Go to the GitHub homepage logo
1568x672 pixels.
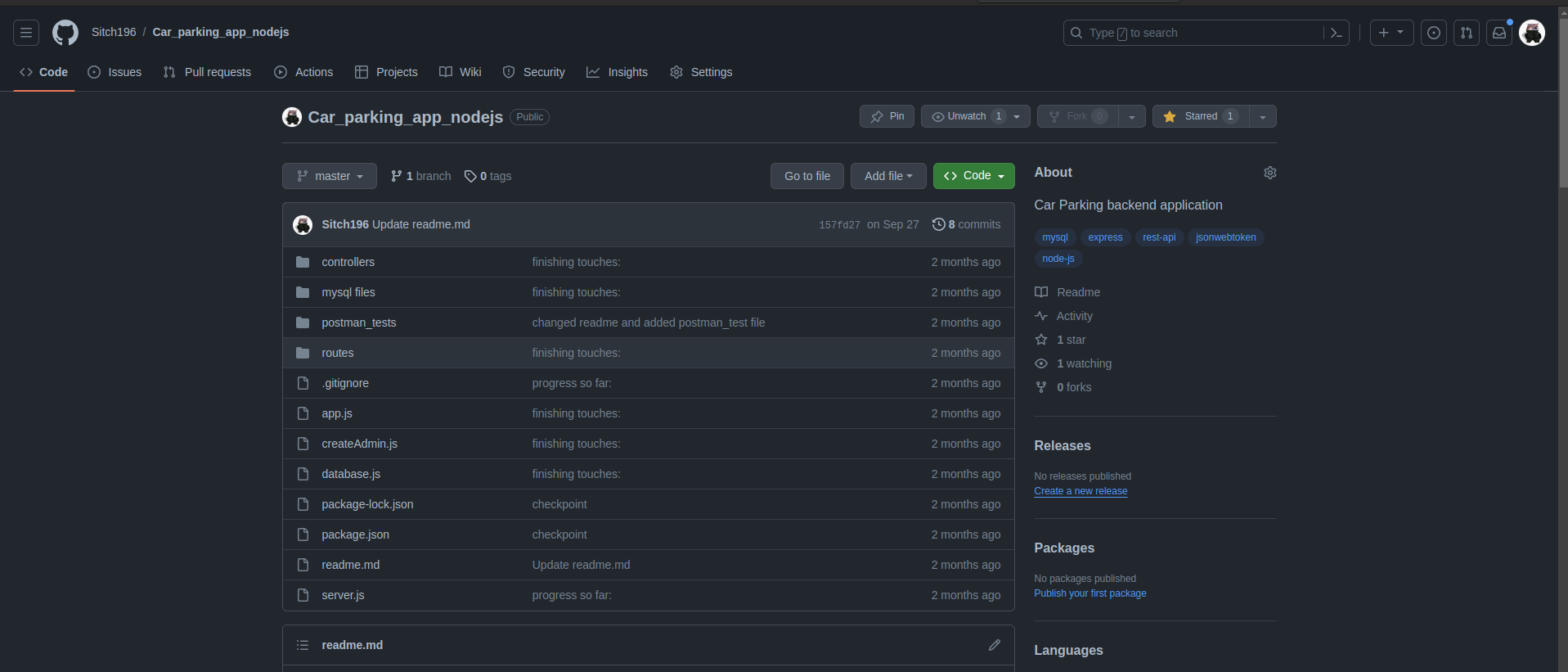click(x=65, y=33)
